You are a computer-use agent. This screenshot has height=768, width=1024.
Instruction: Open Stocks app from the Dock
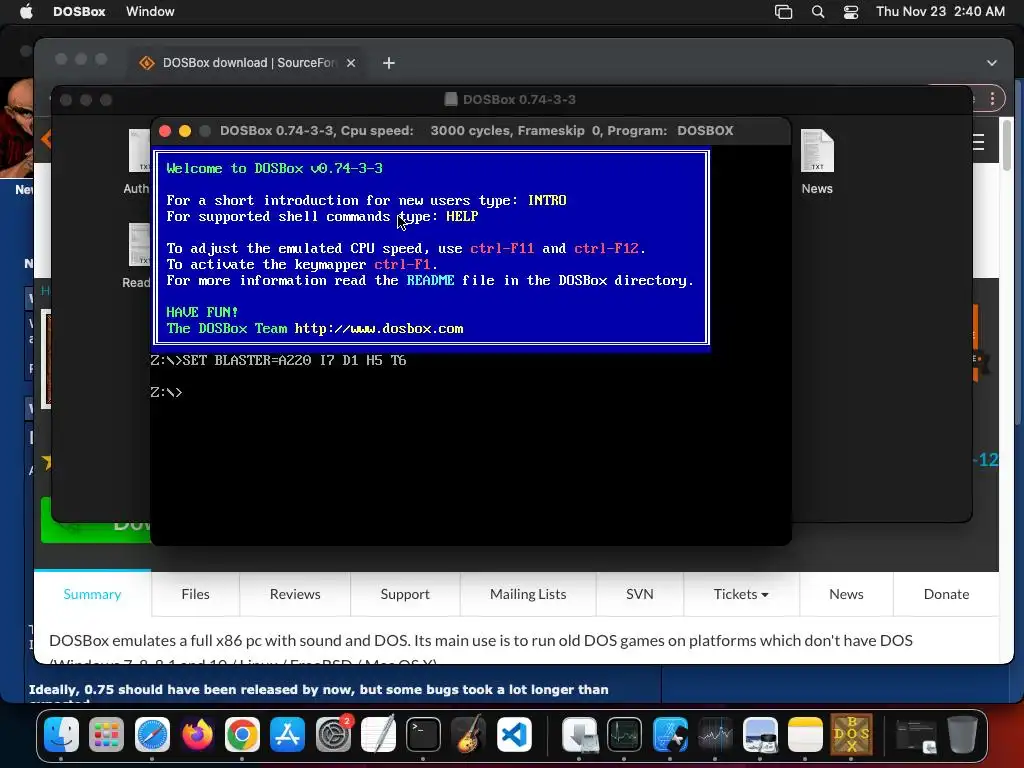click(x=715, y=734)
